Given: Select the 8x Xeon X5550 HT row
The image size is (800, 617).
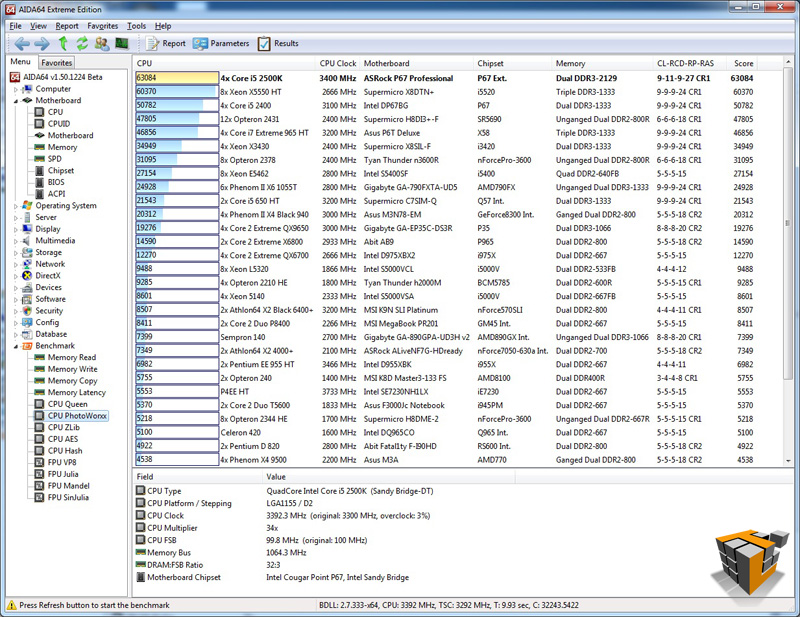Looking at the screenshot, I should click(444, 92).
